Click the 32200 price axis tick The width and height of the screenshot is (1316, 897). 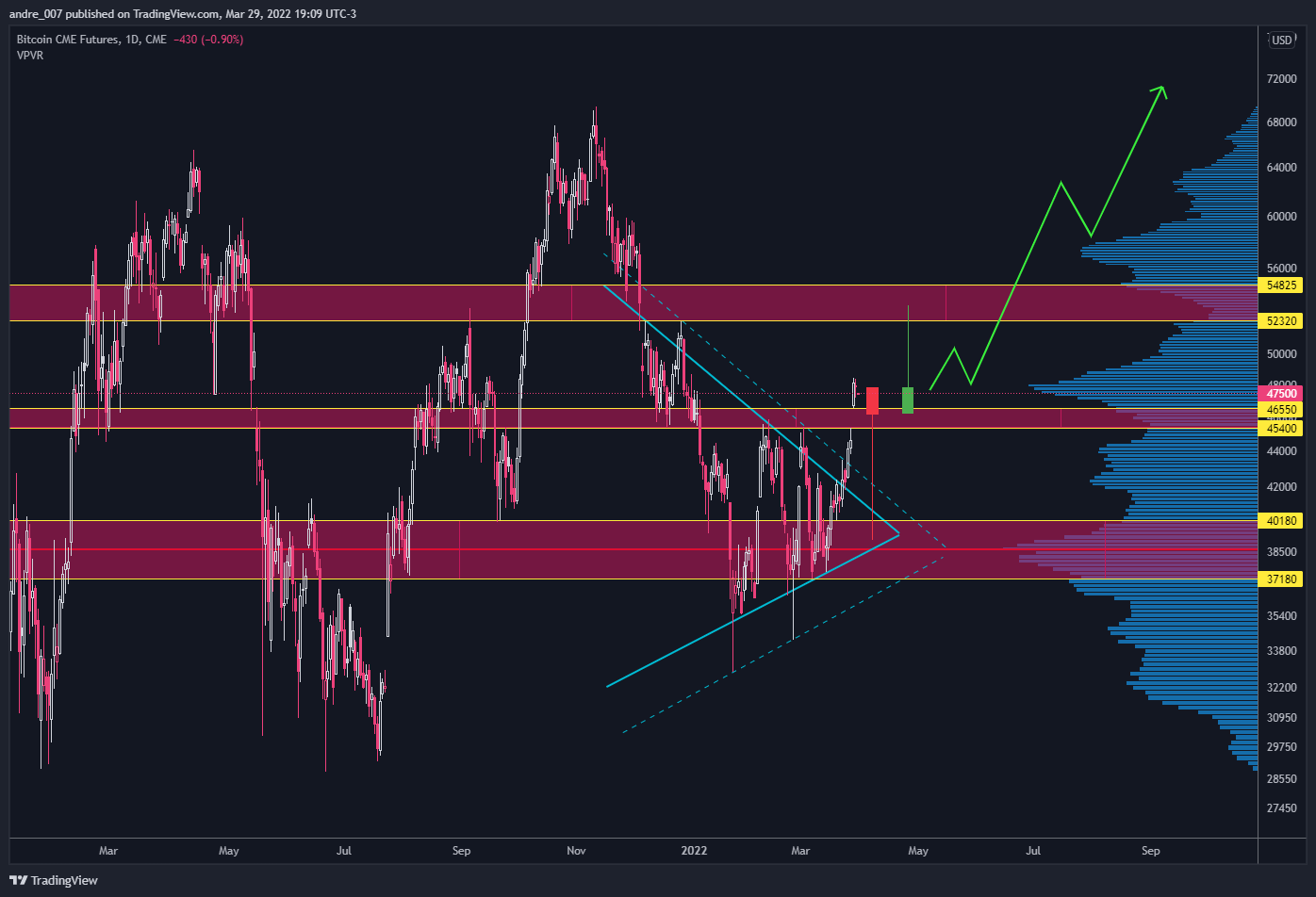pyautogui.click(x=1282, y=688)
